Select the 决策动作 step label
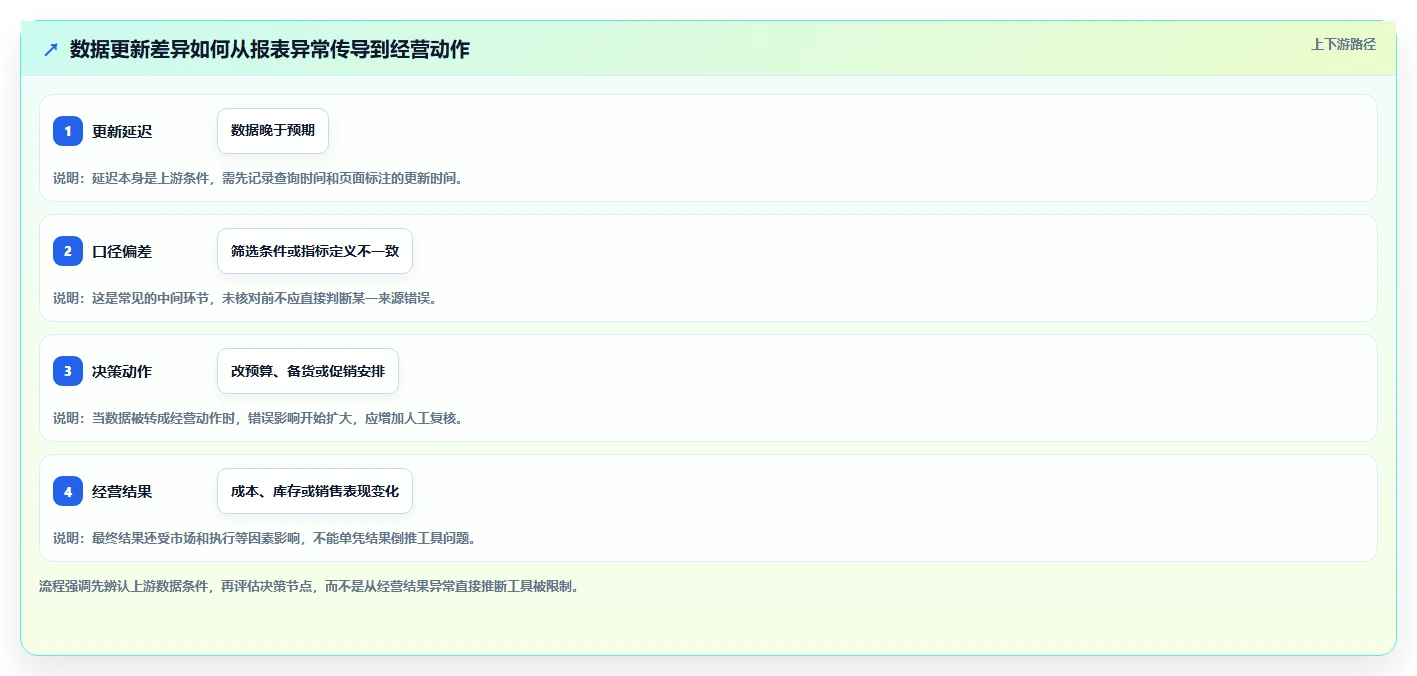 [x=122, y=371]
